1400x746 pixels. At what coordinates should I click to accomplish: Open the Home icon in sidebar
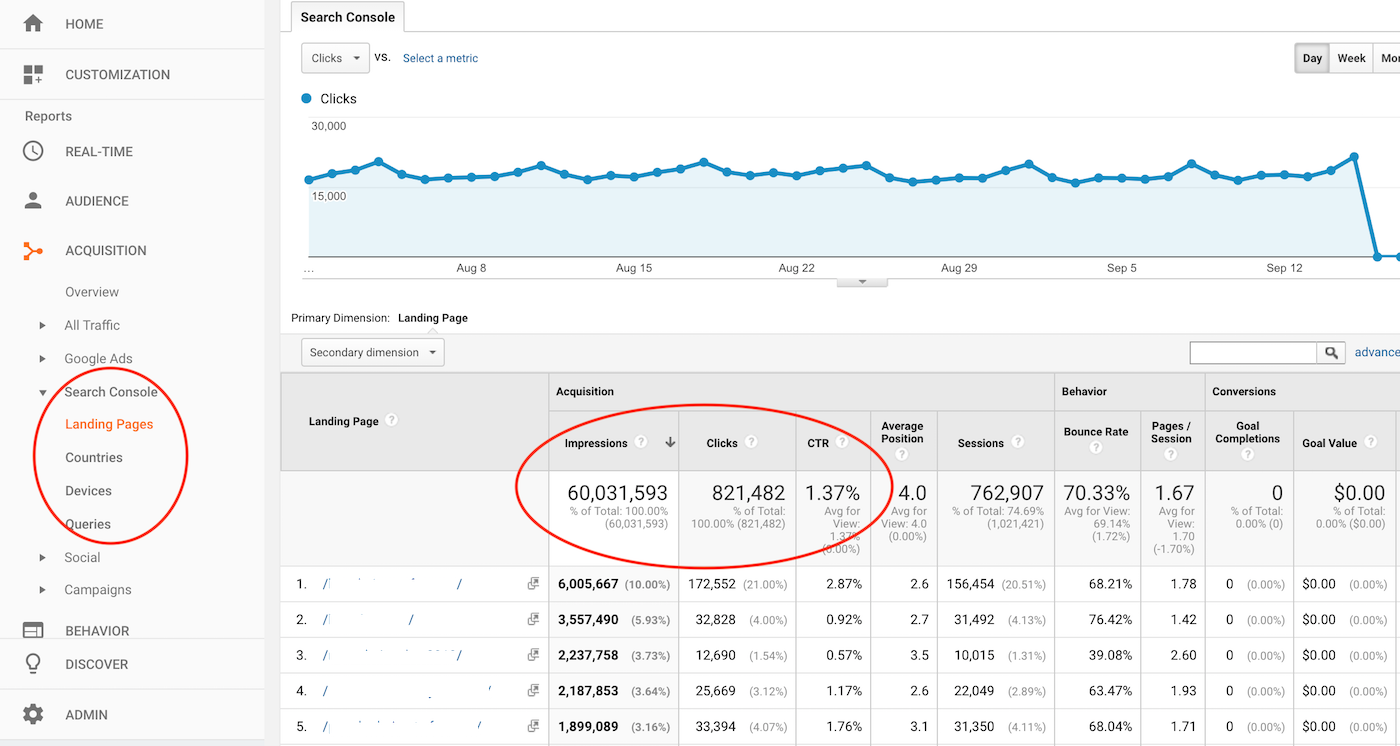[x=33, y=23]
